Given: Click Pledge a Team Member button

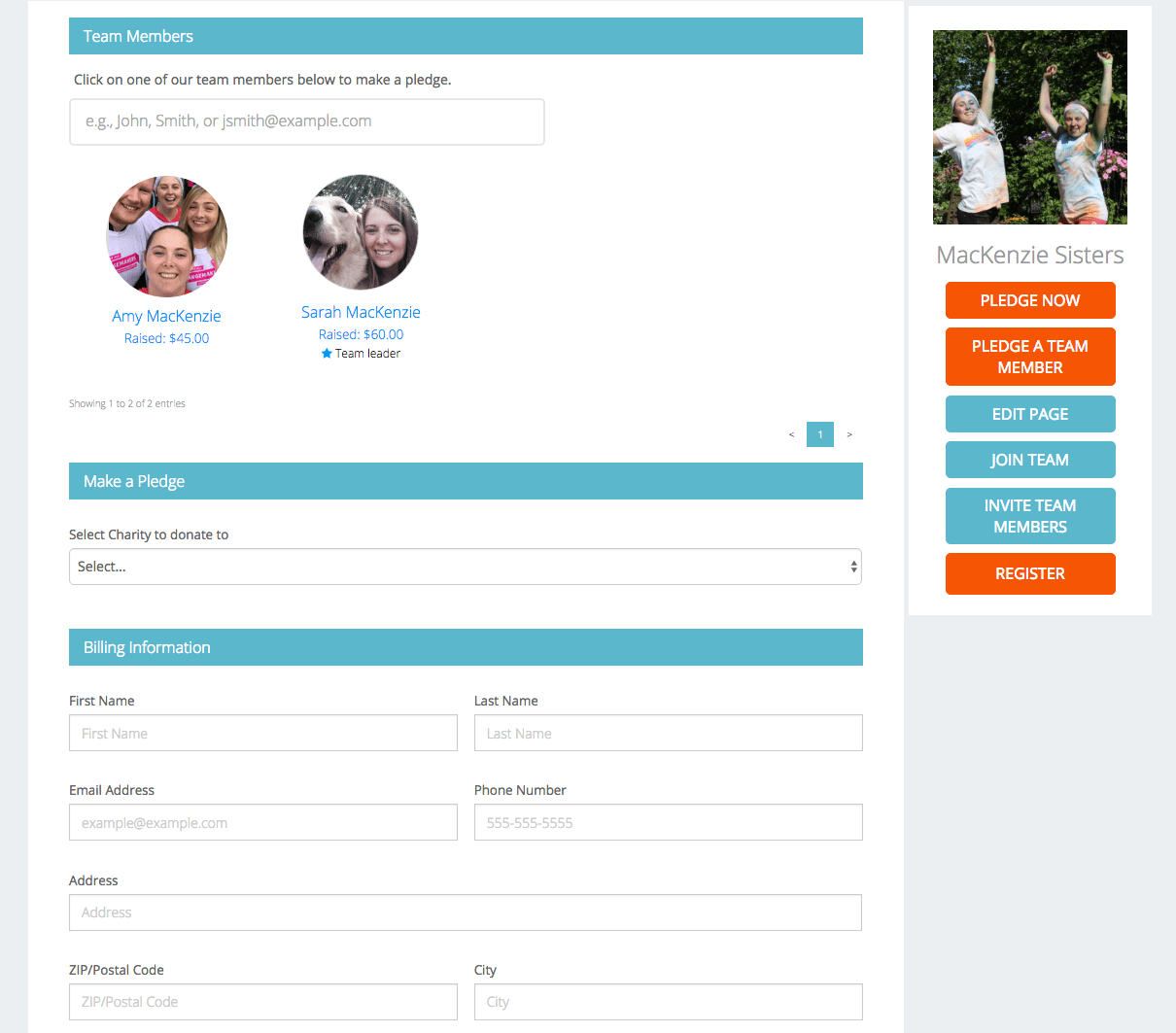Looking at the screenshot, I should pyautogui.click(x=1029, y=357).
